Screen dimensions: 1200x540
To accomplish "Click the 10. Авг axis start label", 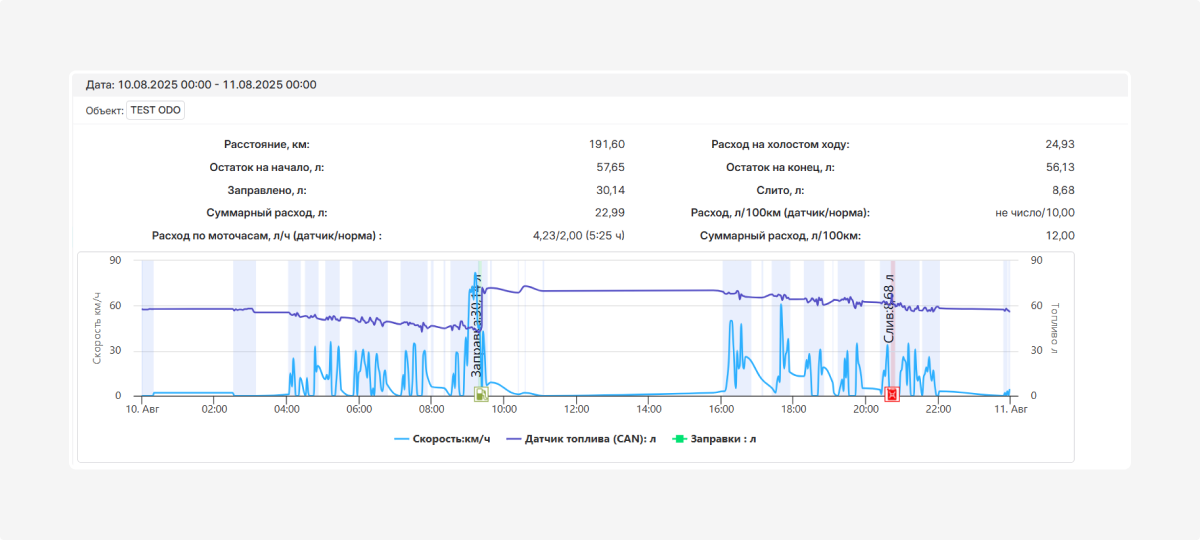I will pyautogui.click(x=142, y=410).
